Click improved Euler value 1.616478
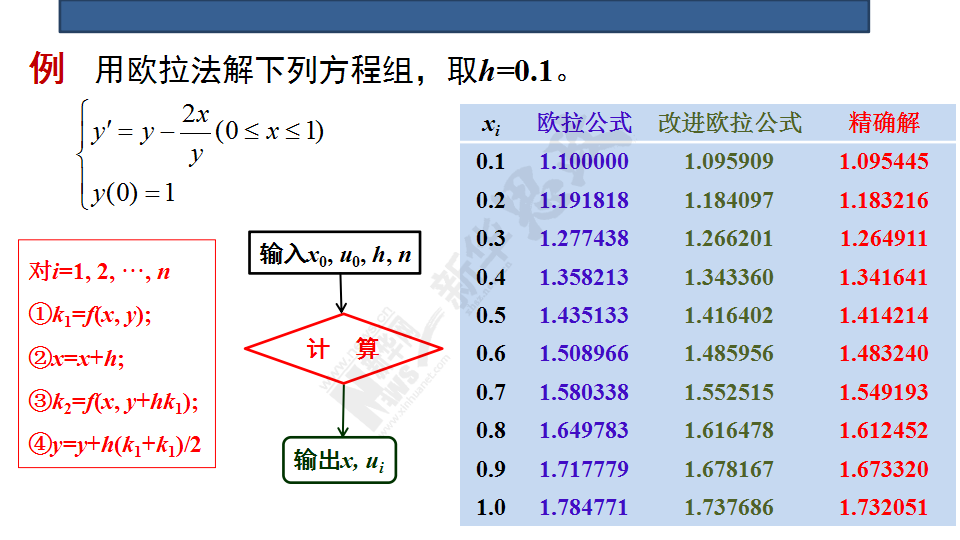 pyautogui.click(x=729, y=430)
